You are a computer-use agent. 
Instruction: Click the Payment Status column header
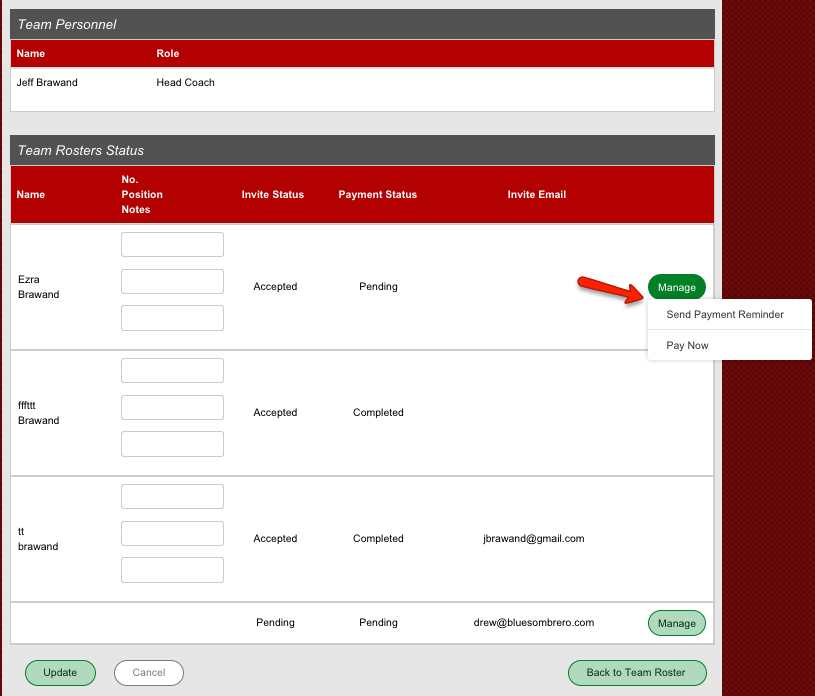coord(378,194)
